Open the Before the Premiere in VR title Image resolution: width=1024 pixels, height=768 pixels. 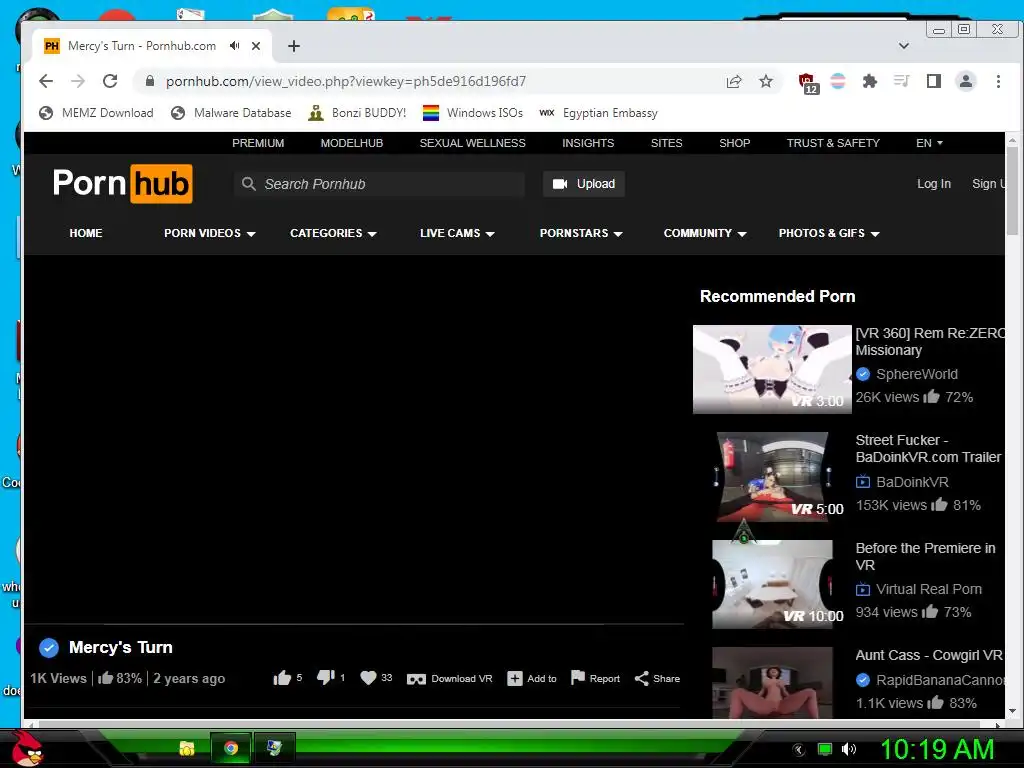925,556
